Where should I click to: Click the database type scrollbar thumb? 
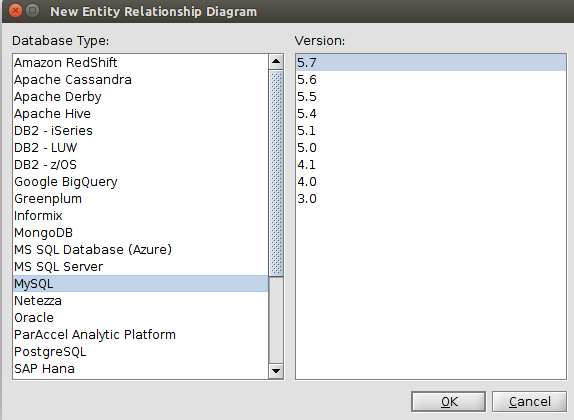coord(276,173)
